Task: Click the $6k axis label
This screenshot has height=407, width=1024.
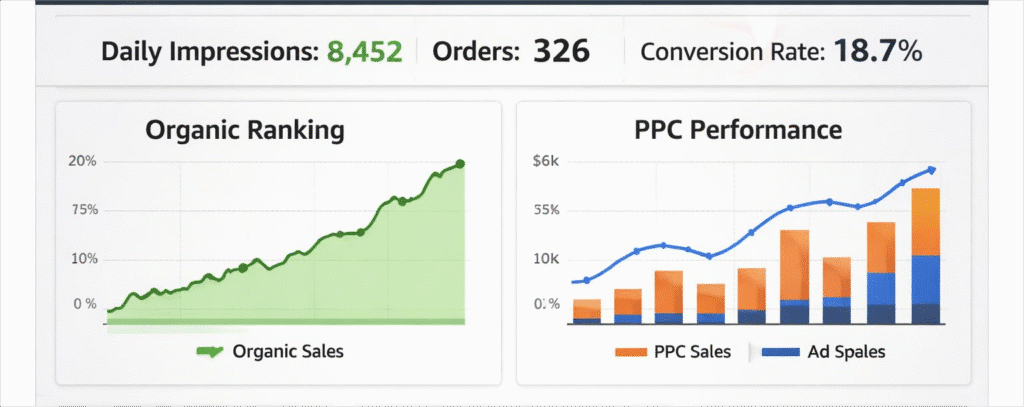Action: (548, 161)
